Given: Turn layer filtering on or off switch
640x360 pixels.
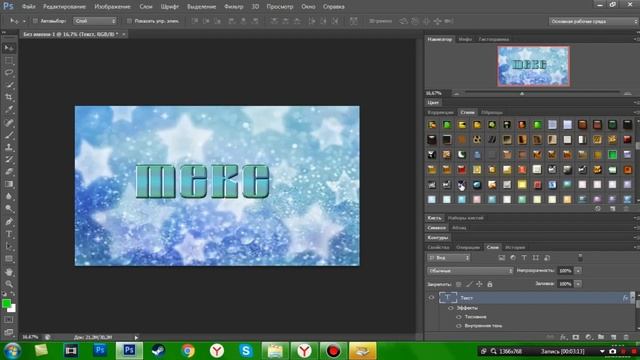Looking at the screenshot, I should click(580, 257).
